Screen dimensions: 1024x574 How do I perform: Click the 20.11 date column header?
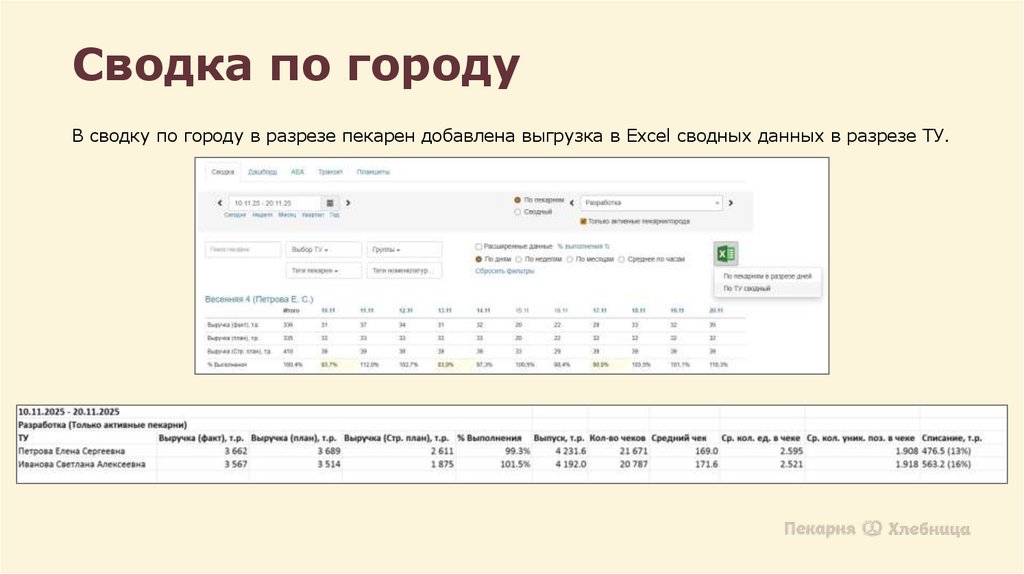tap(716, 311)
